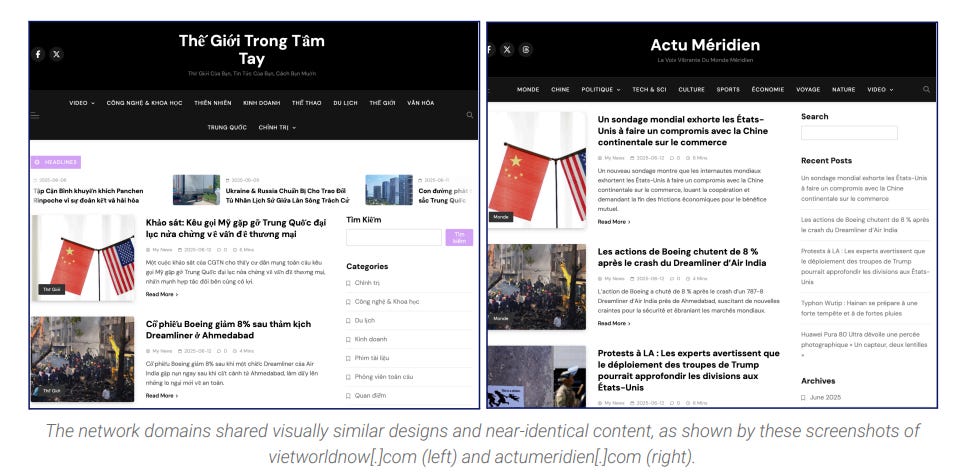Click flags thumbnail on Actu Méridien

tap(537, 170)
